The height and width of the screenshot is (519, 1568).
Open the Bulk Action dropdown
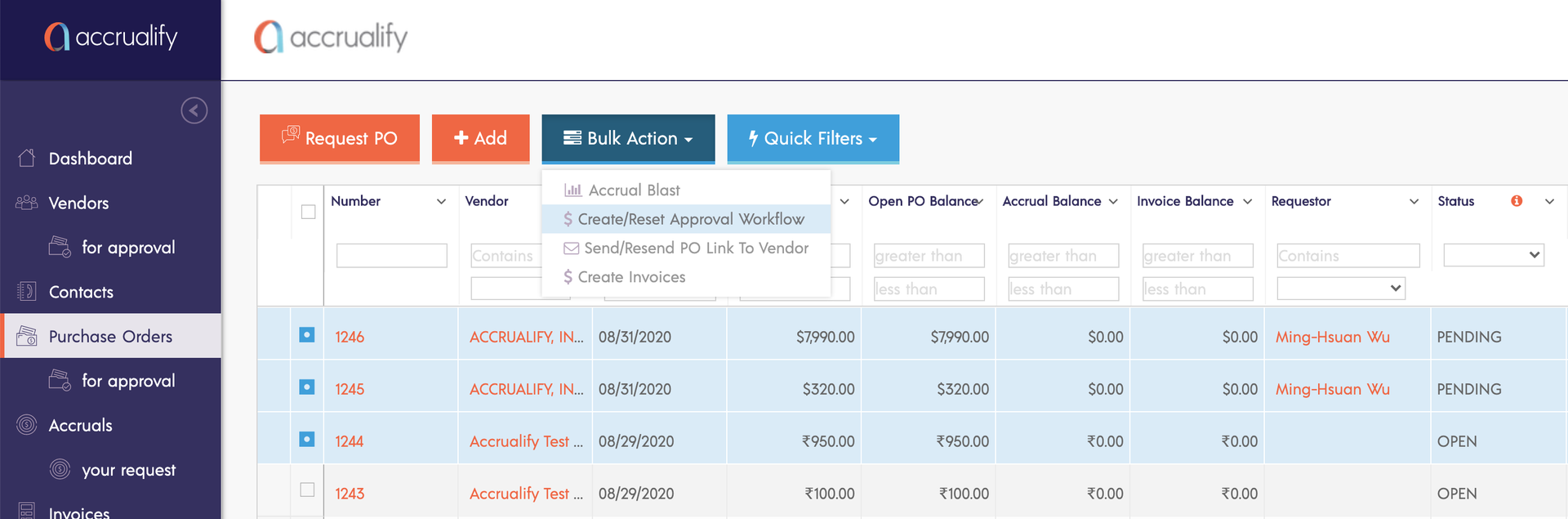pyautogui.click(x=628, y=138)
